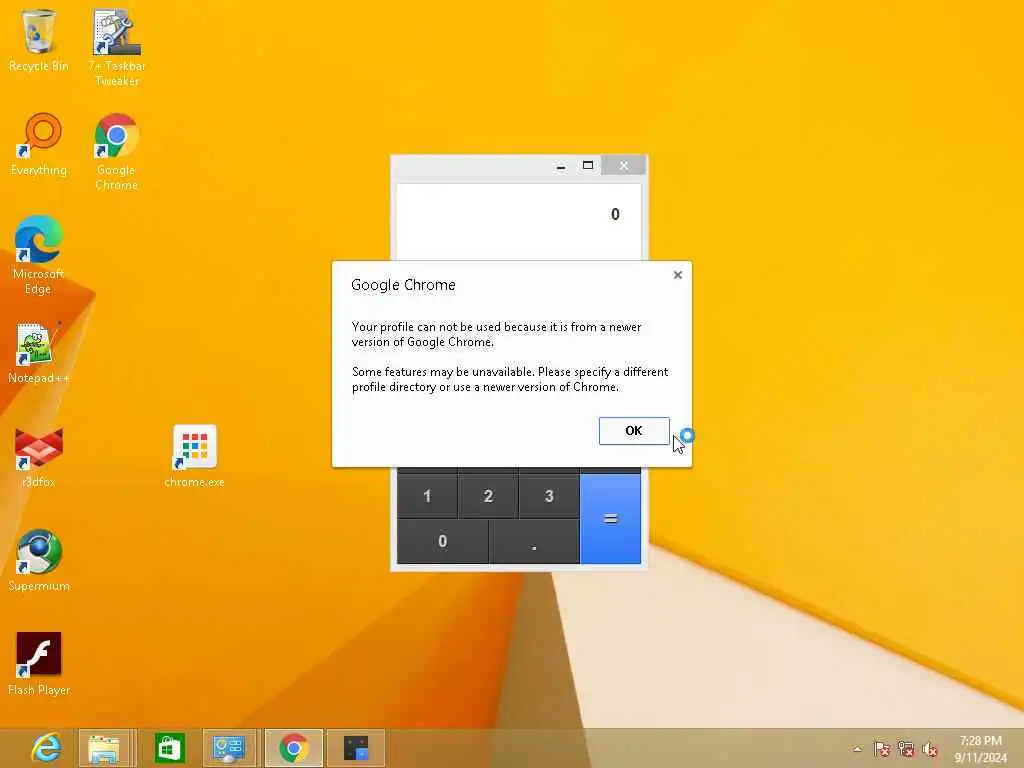Close the calculator window

624,166
